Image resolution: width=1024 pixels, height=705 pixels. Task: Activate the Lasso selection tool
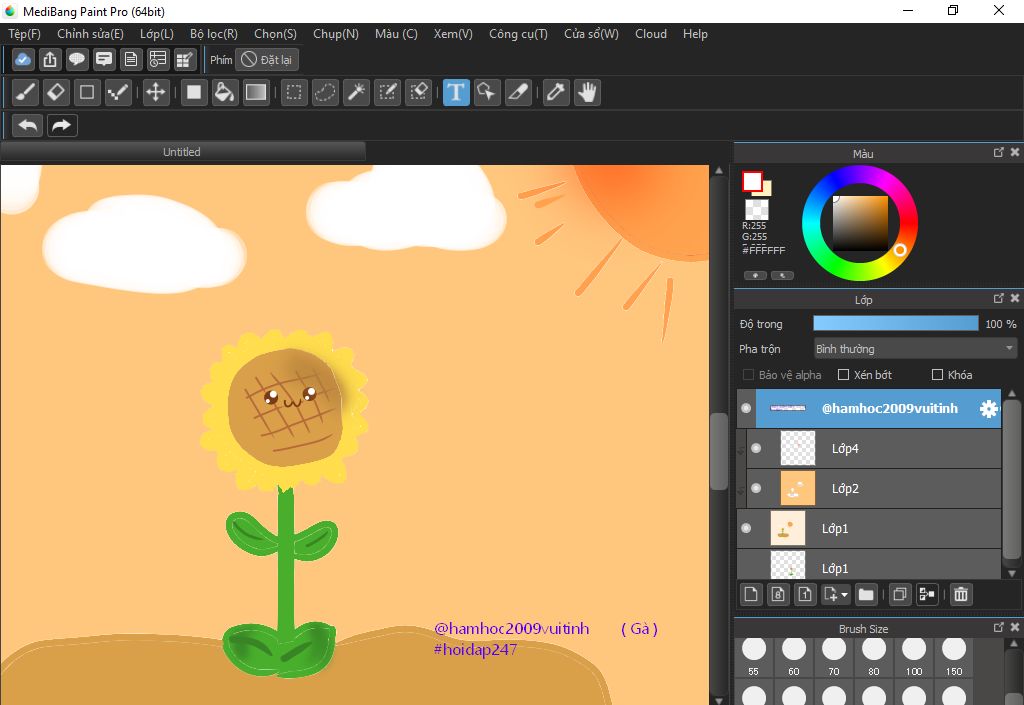coord(325,92)
